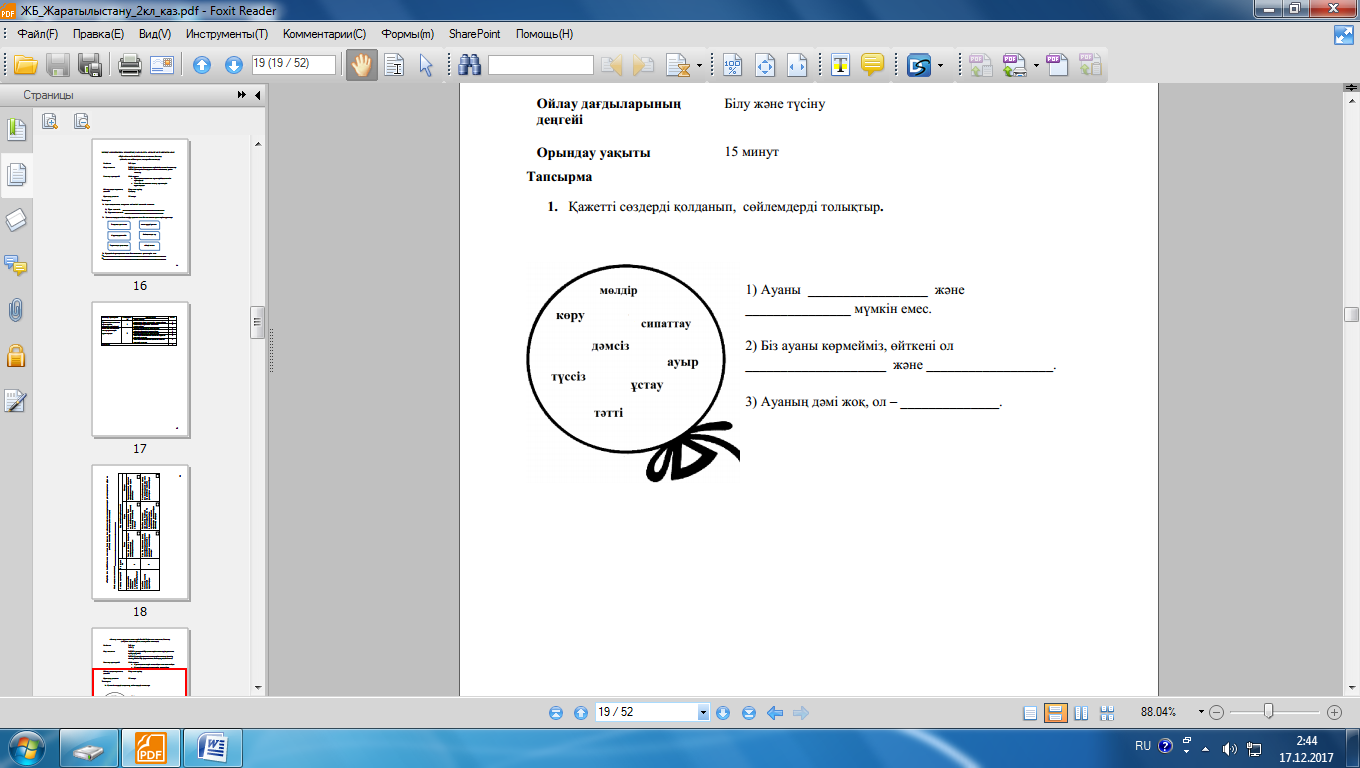Go to previous page in status bar
This screenshot has width=1360, height=768.
(x=581, y=713)
